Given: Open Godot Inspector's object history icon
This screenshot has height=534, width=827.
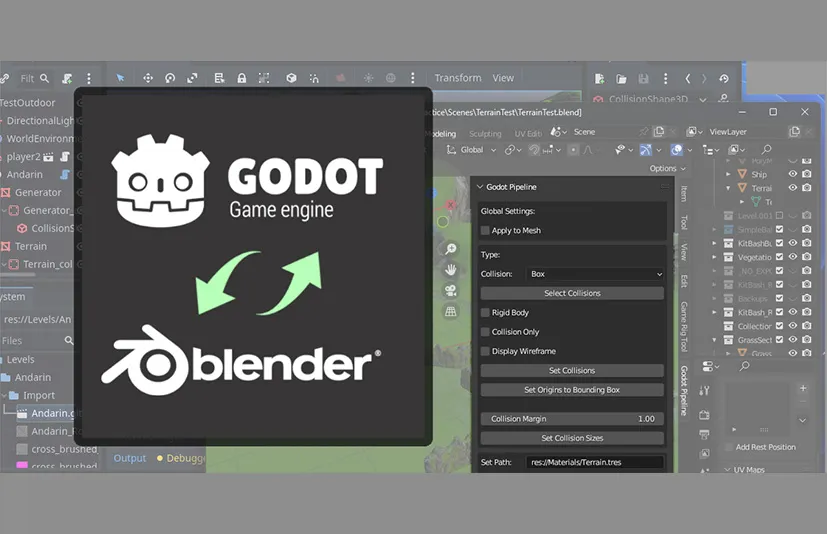Looking at the screenshot, I should click(x=724, y=79).
